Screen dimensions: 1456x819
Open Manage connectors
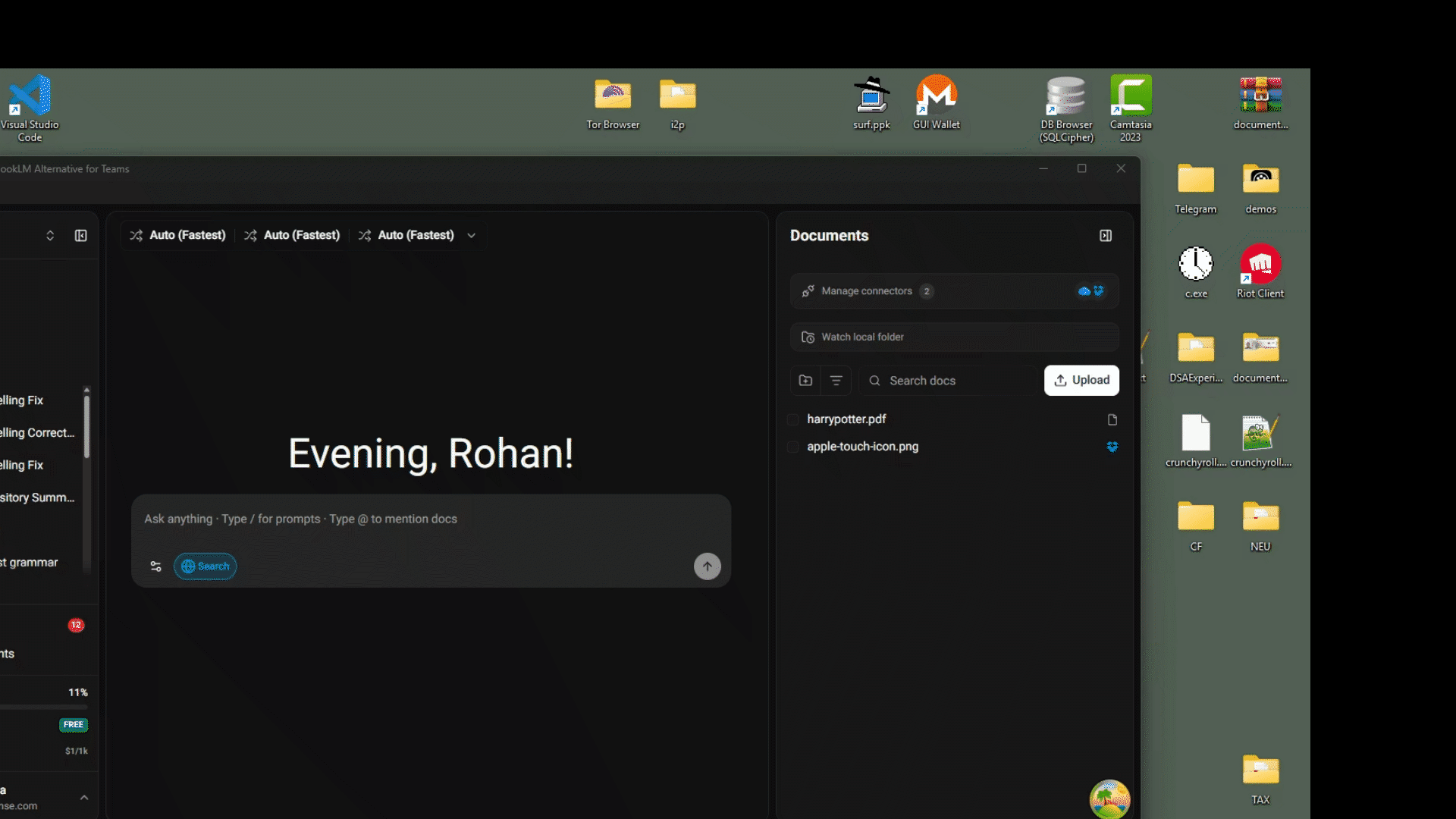click(867, 291)
